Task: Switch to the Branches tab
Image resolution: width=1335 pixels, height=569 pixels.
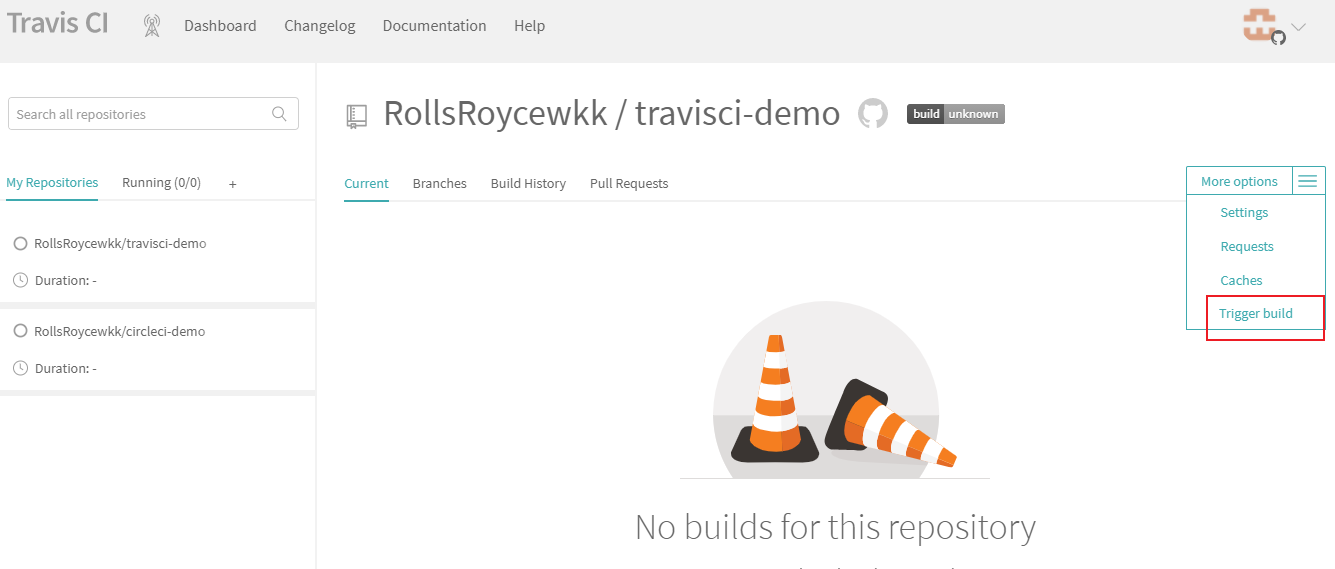Action: (440, 184)
